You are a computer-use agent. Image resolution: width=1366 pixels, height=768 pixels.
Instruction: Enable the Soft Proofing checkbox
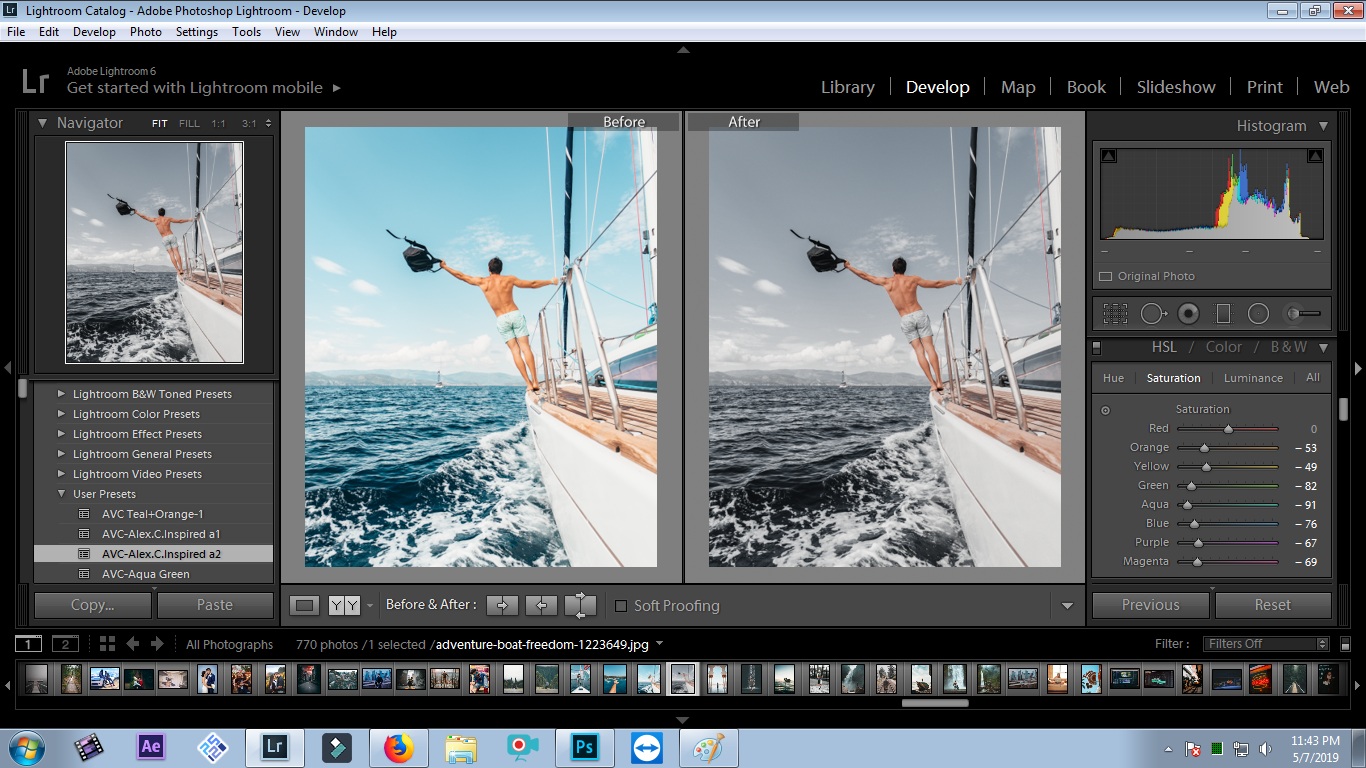621,606
